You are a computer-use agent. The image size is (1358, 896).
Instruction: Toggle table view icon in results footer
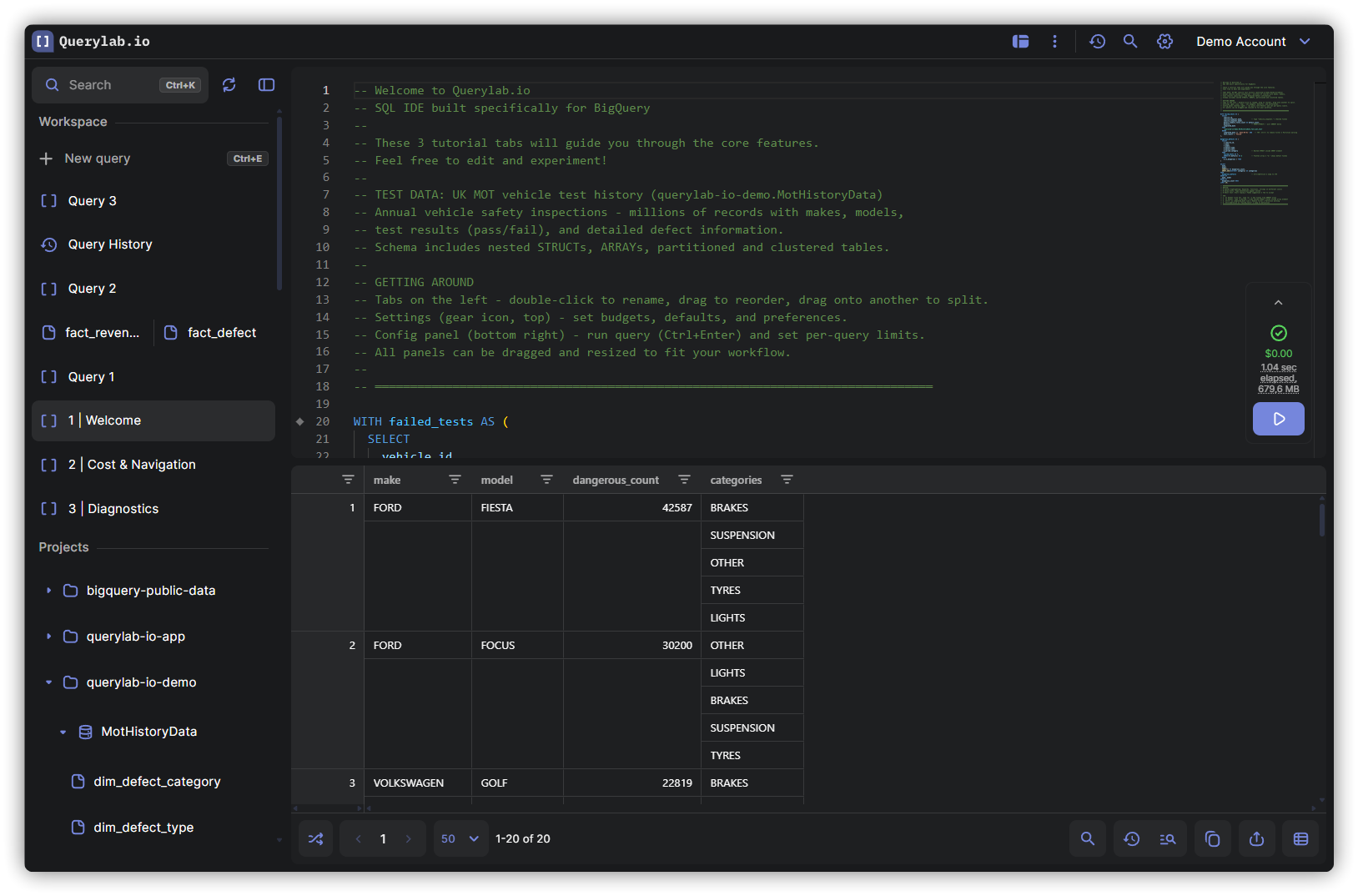[1300, 838]
